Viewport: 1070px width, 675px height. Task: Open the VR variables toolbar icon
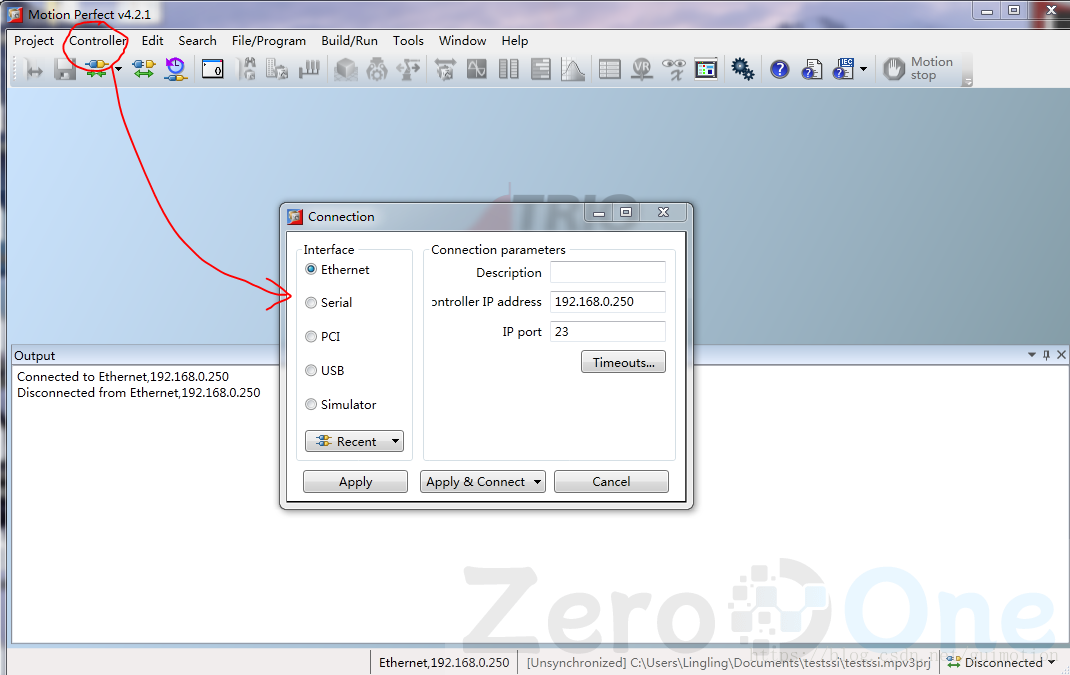coord(641,69)
